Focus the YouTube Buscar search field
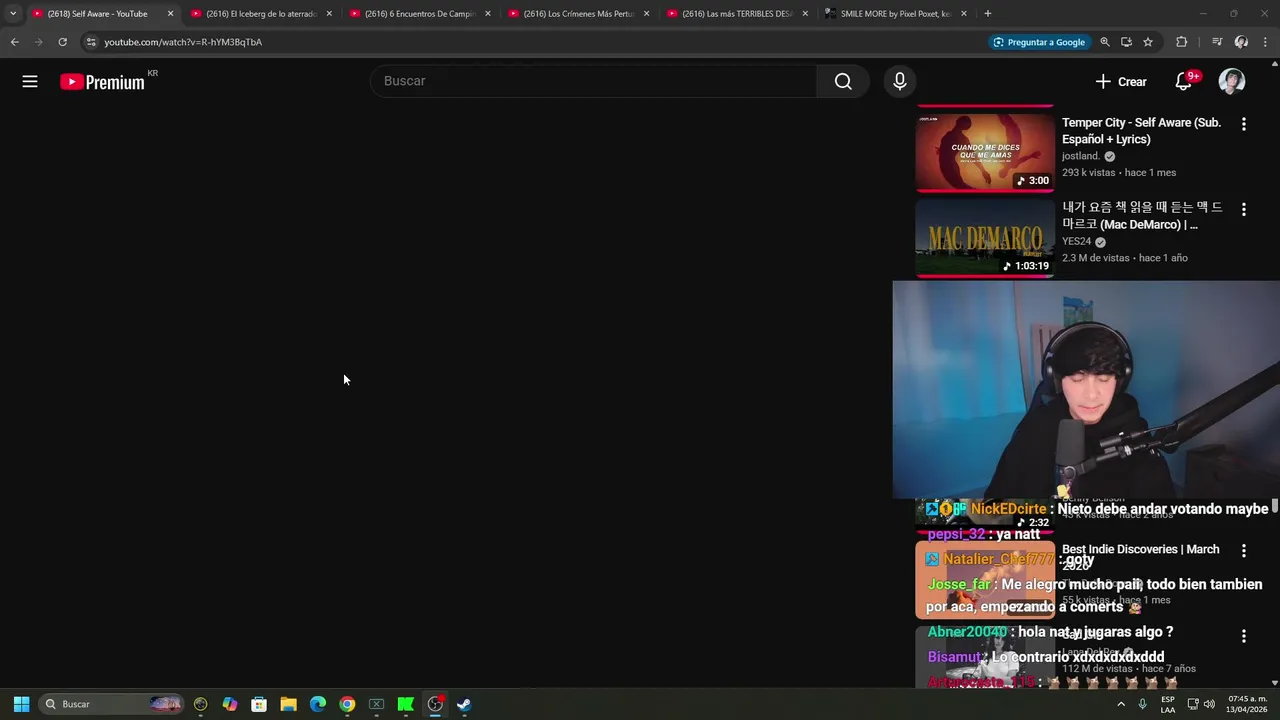Image resolution: width=1280 pixels, height=720 pixels. 594,81
